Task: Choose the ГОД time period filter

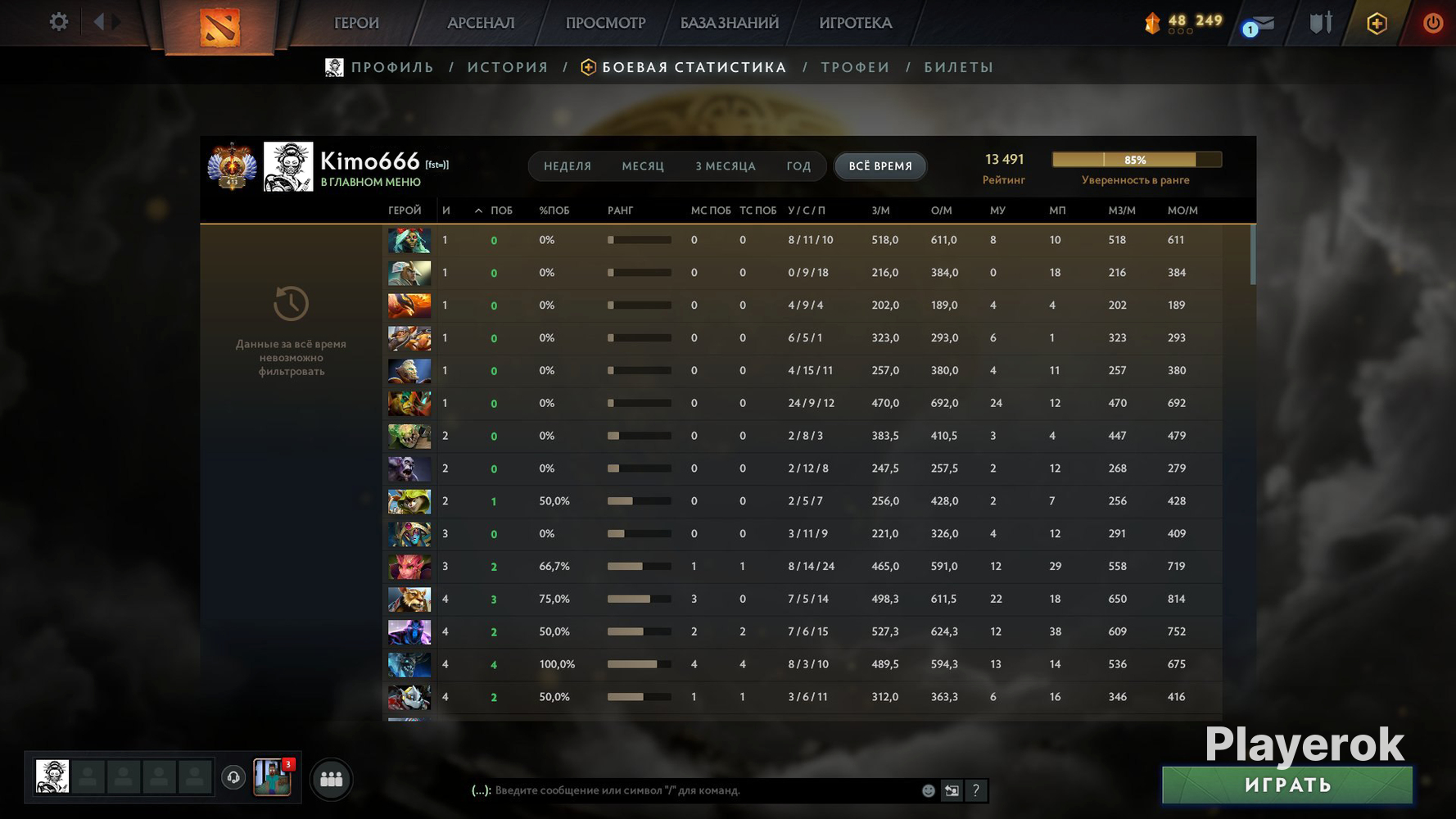Action: tap(798, 166)
